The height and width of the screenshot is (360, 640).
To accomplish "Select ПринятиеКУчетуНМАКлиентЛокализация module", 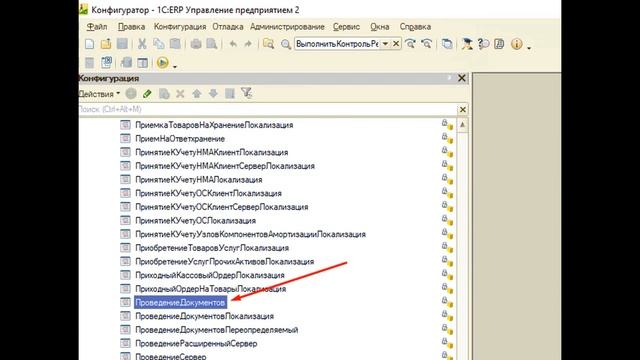I will point(212,152).
